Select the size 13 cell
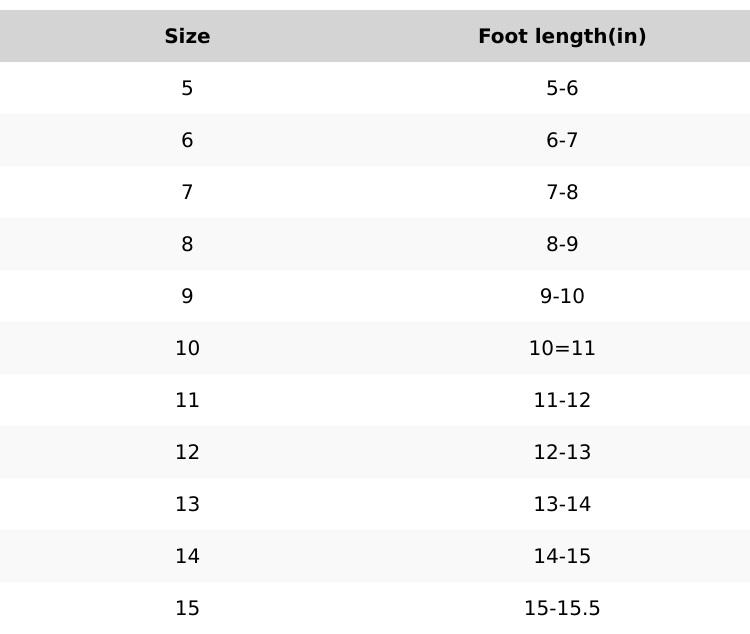Viewport: 750px width, 634px height. tap(187, 505)
